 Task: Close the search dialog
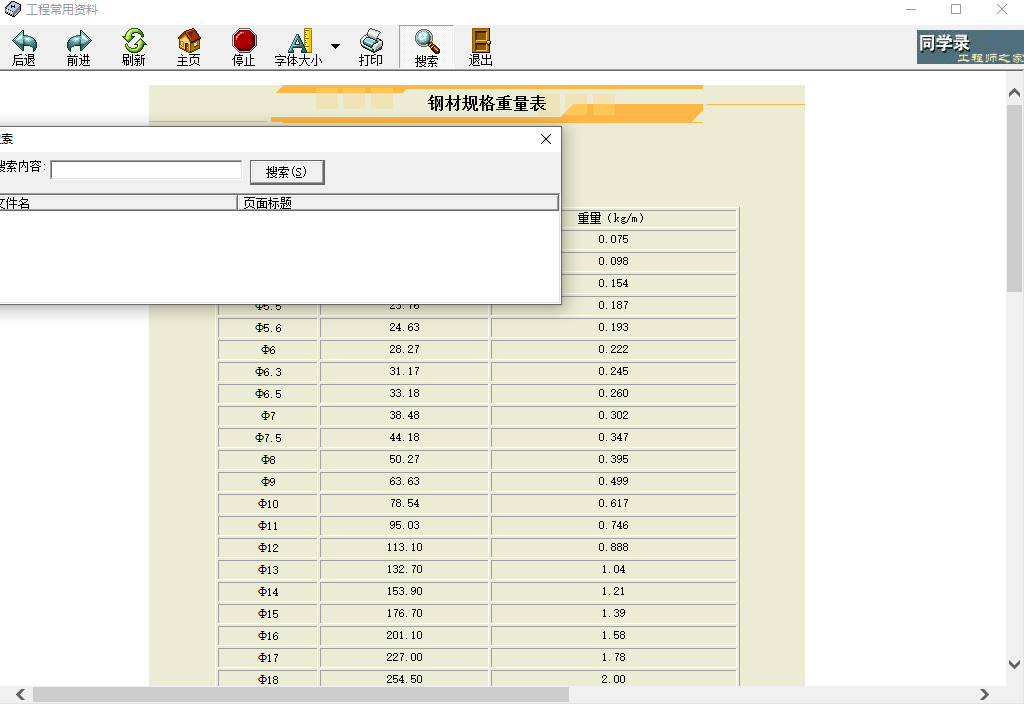[x=546, y=139]
